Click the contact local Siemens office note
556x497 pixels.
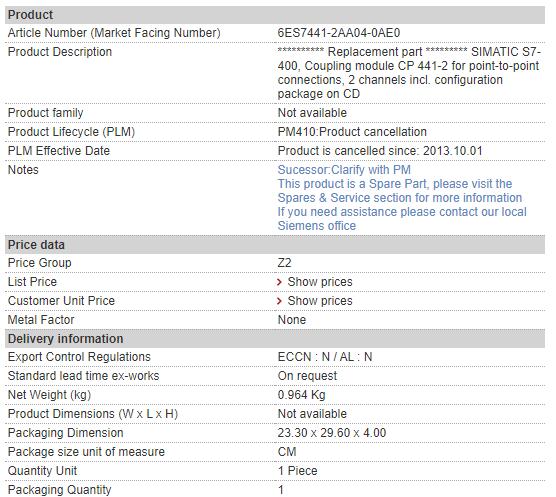[402, 219]
